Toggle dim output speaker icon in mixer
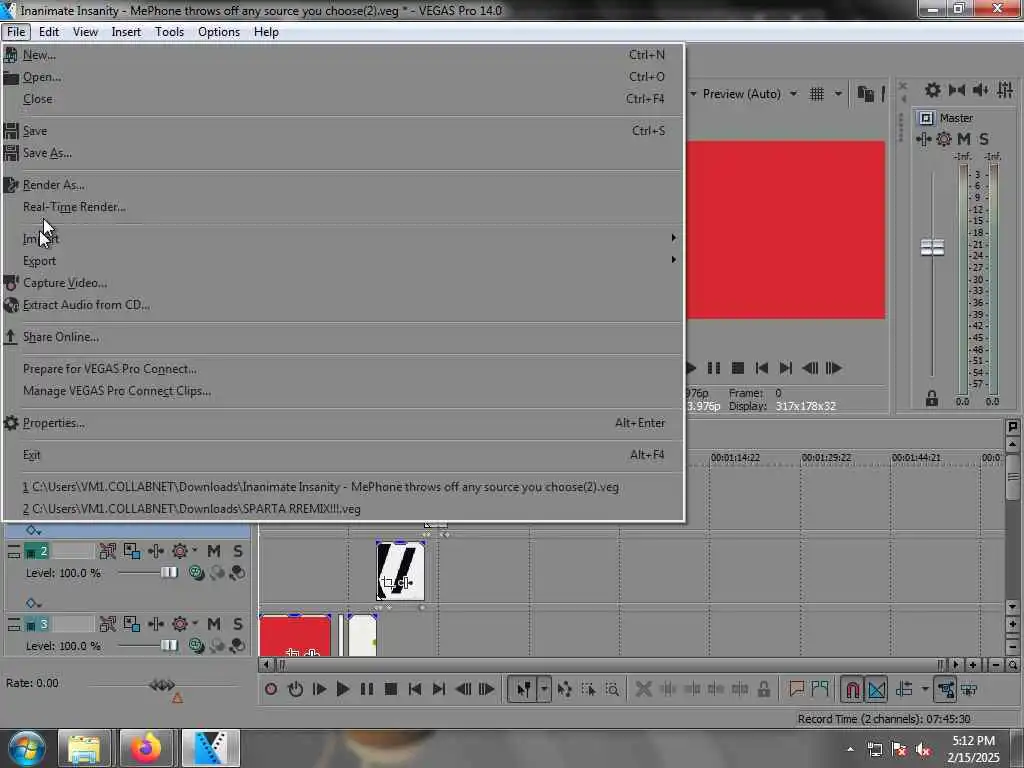 pos(981,90)
